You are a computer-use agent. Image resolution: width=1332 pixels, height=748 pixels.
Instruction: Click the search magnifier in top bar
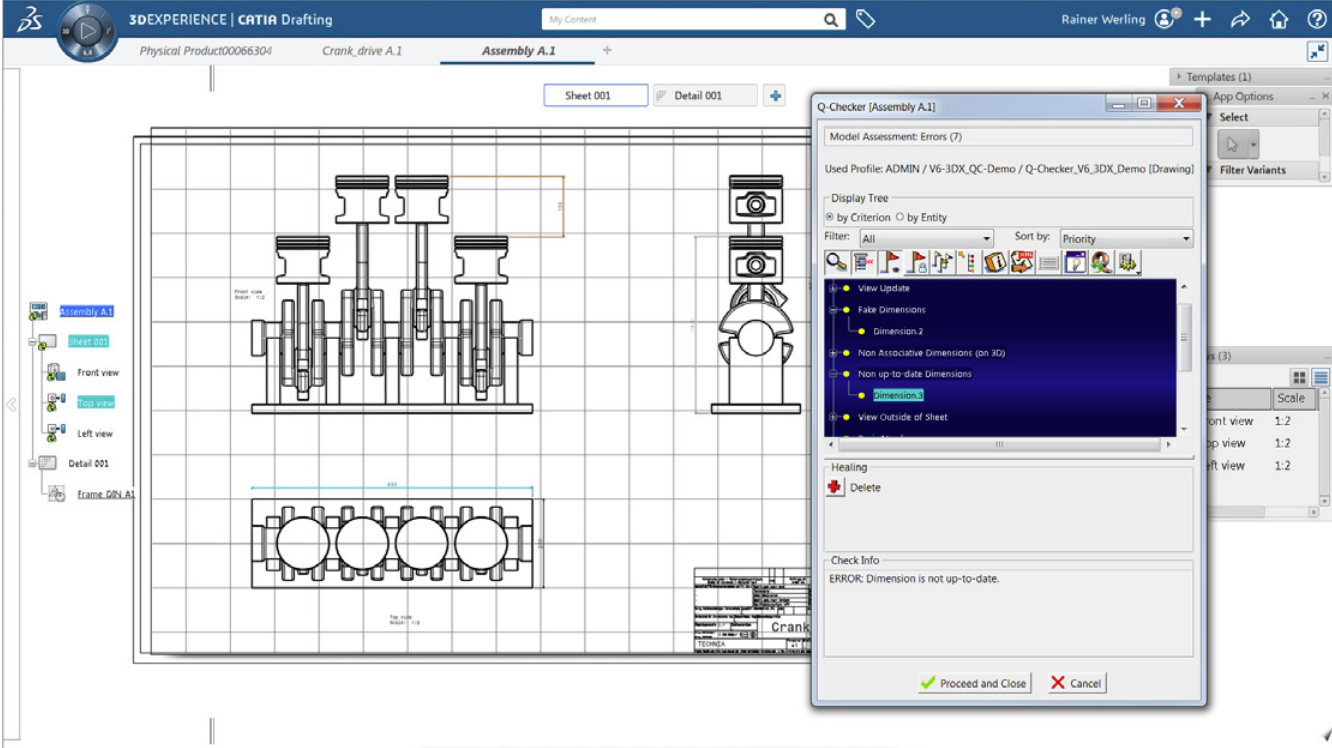831,19
